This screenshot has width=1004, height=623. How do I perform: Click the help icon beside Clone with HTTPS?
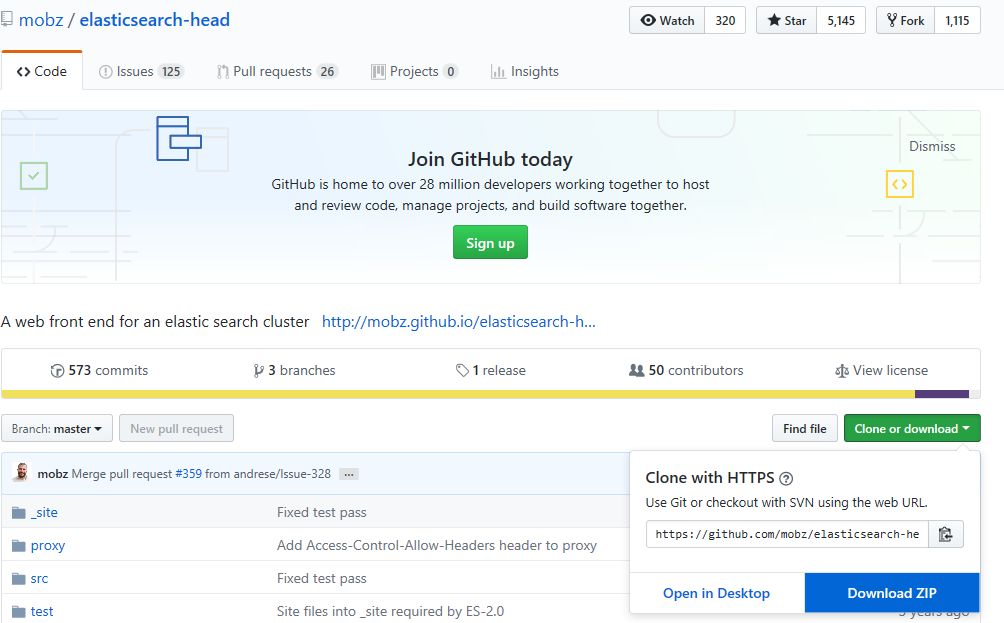[786, 478]
